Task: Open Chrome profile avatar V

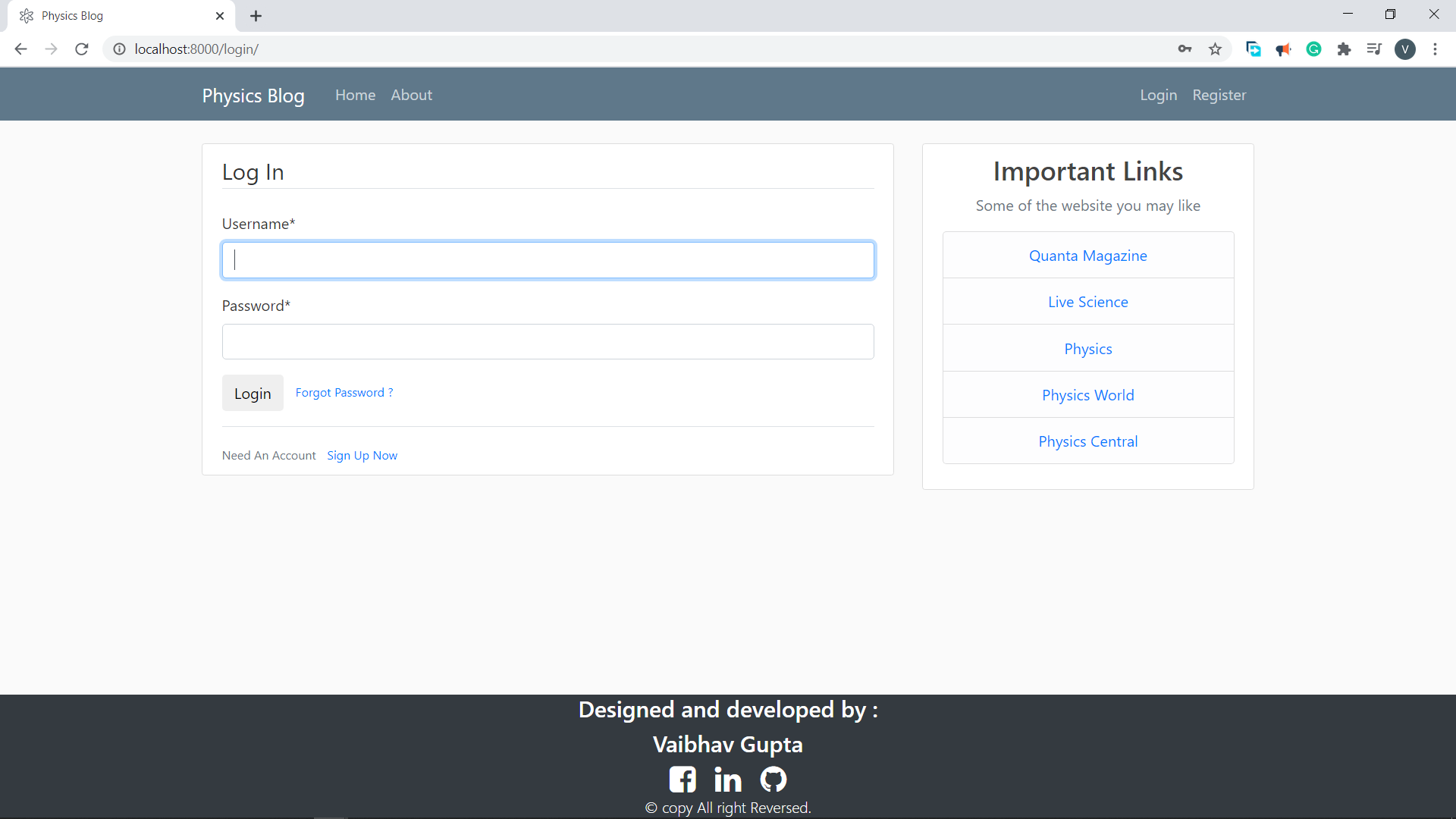Action: (x=1404, y=49)
